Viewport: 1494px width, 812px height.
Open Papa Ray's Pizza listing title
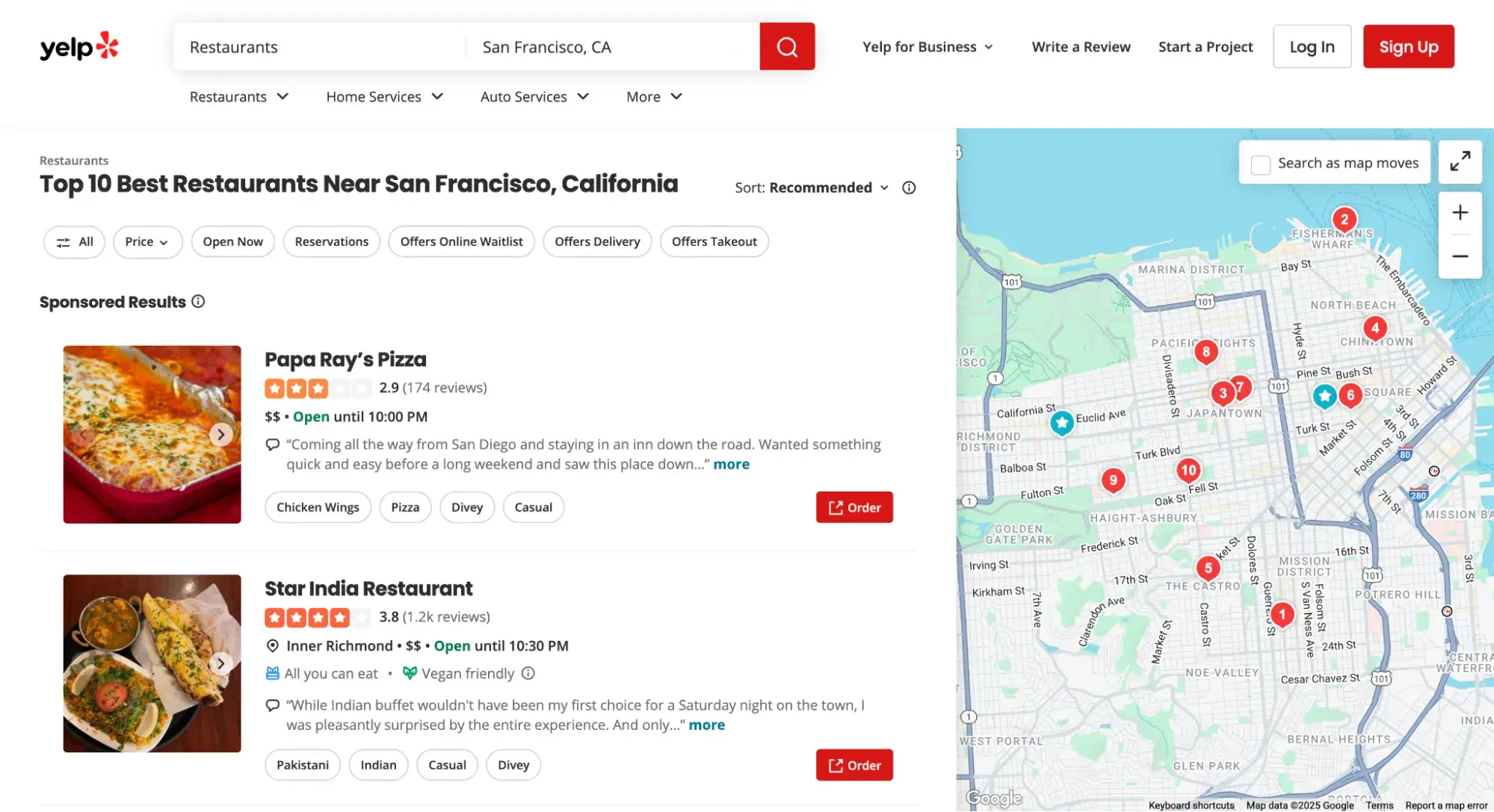click(345, 359)
